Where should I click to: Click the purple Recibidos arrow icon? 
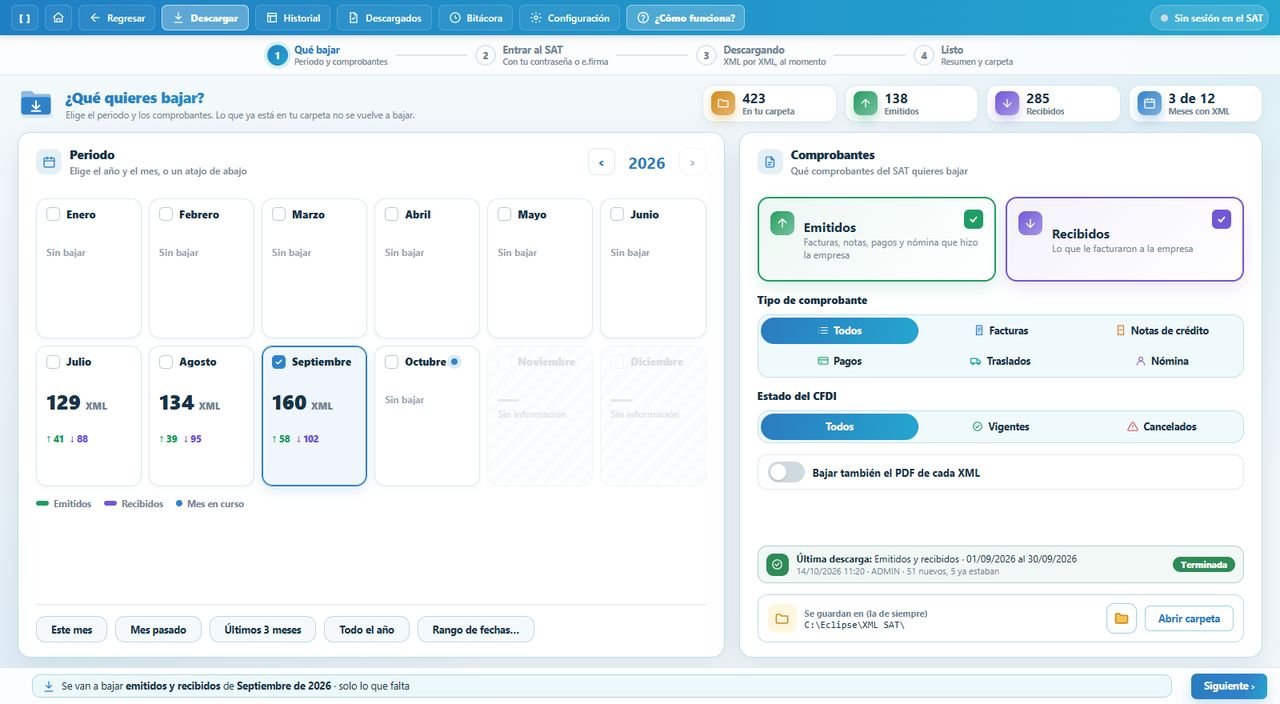click(1030, 224)
